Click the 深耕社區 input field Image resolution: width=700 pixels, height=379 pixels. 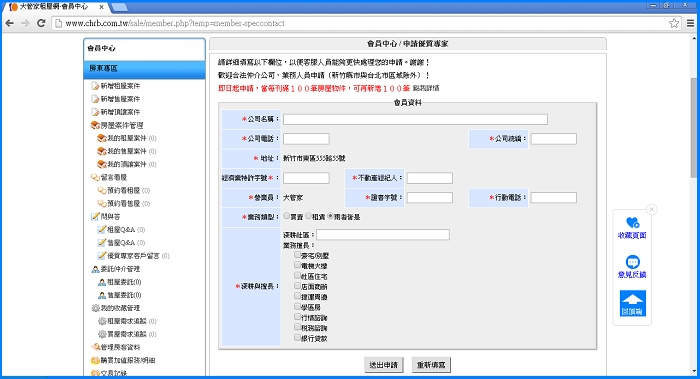(x=383, y=235)
